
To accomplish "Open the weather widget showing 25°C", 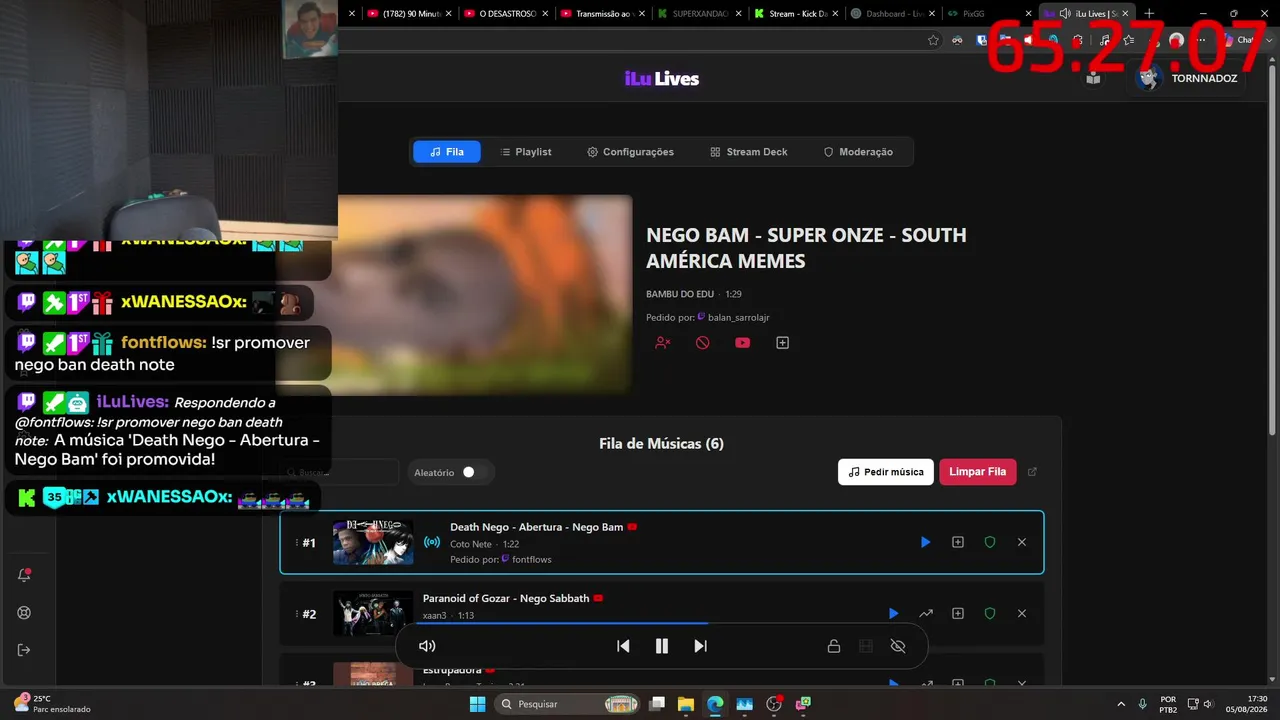I will (52, 704).
